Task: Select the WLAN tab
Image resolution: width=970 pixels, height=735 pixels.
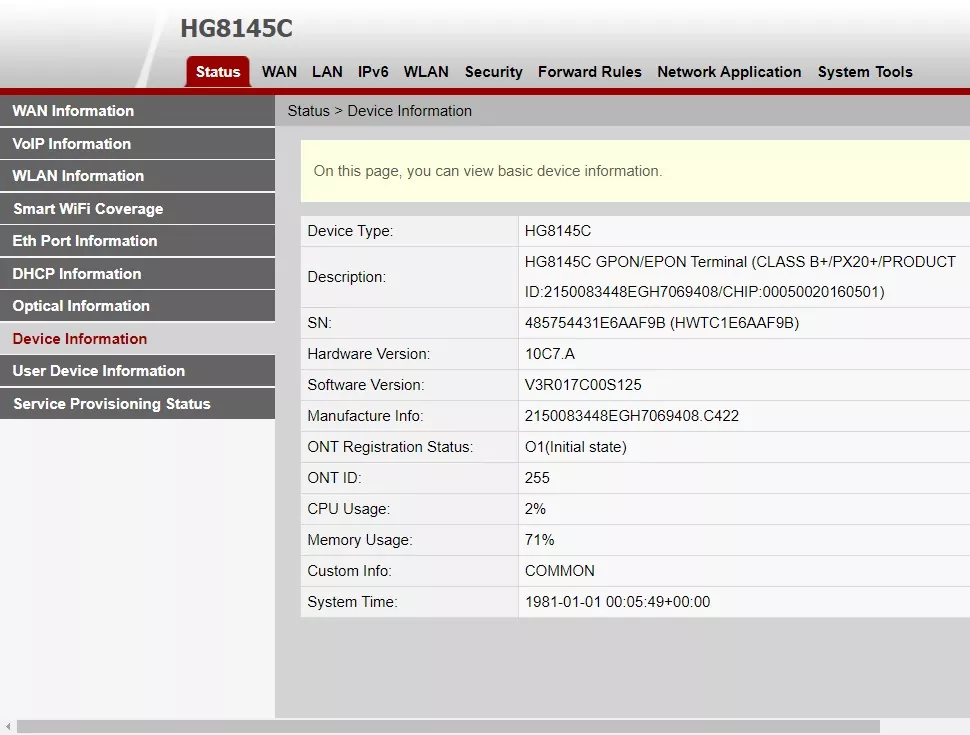Action: 426,72
